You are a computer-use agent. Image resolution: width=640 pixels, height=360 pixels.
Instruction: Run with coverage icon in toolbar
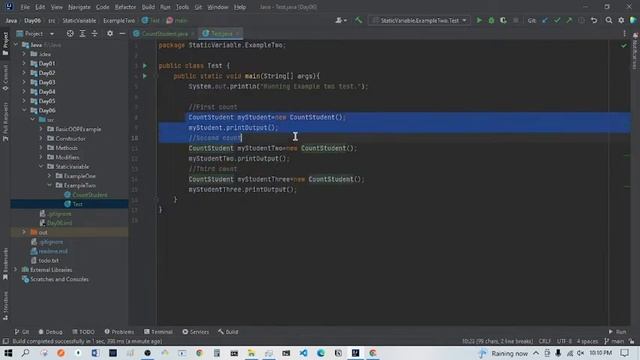point(503,20)
